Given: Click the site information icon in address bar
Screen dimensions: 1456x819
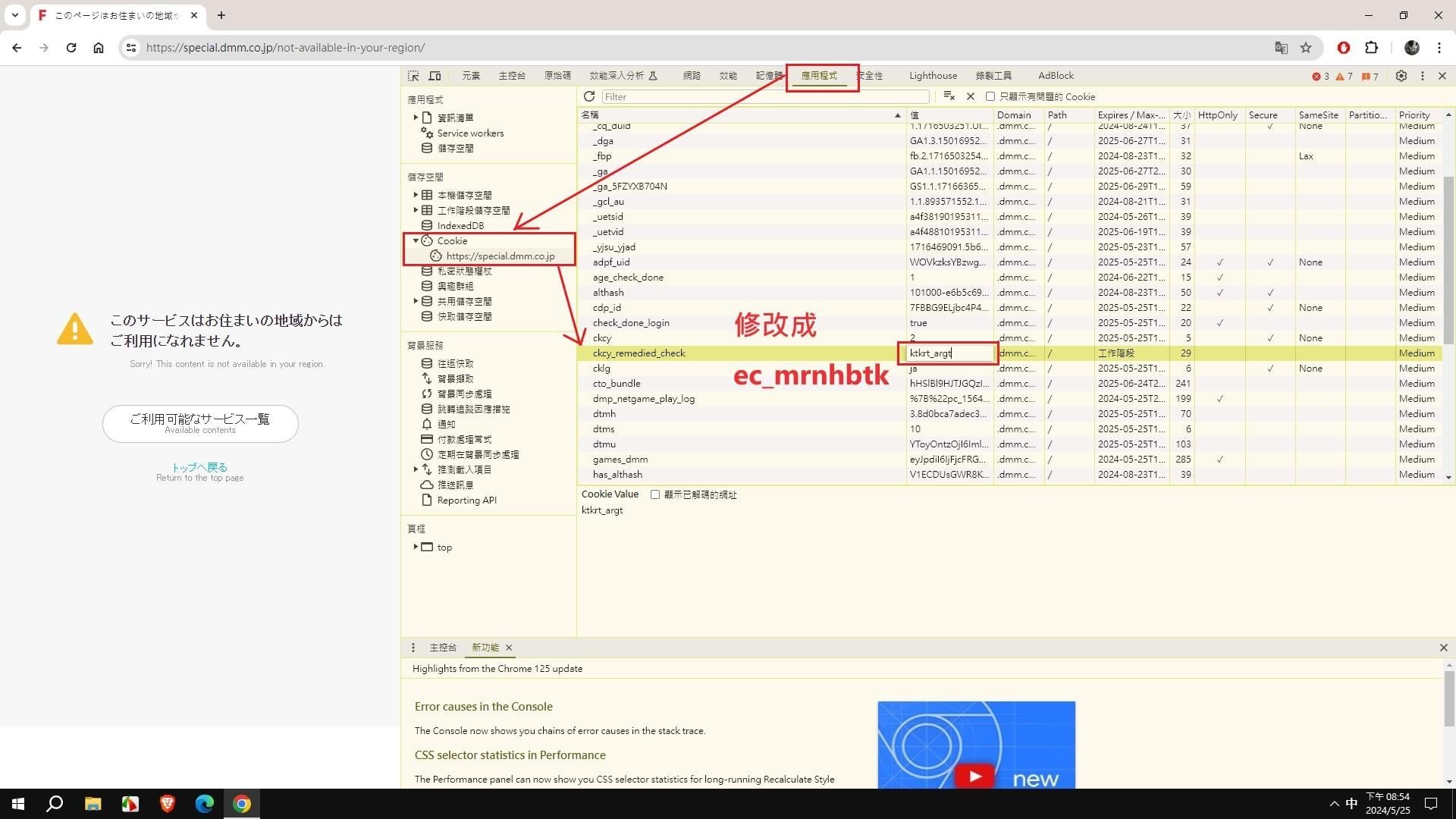Looking at the screenshot, I should pyautogui.click(x=131, y=48).
